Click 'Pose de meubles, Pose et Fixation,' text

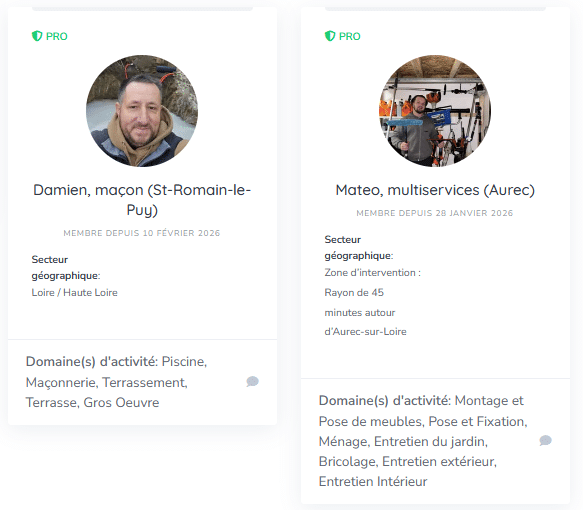click(x=423, y=422)
